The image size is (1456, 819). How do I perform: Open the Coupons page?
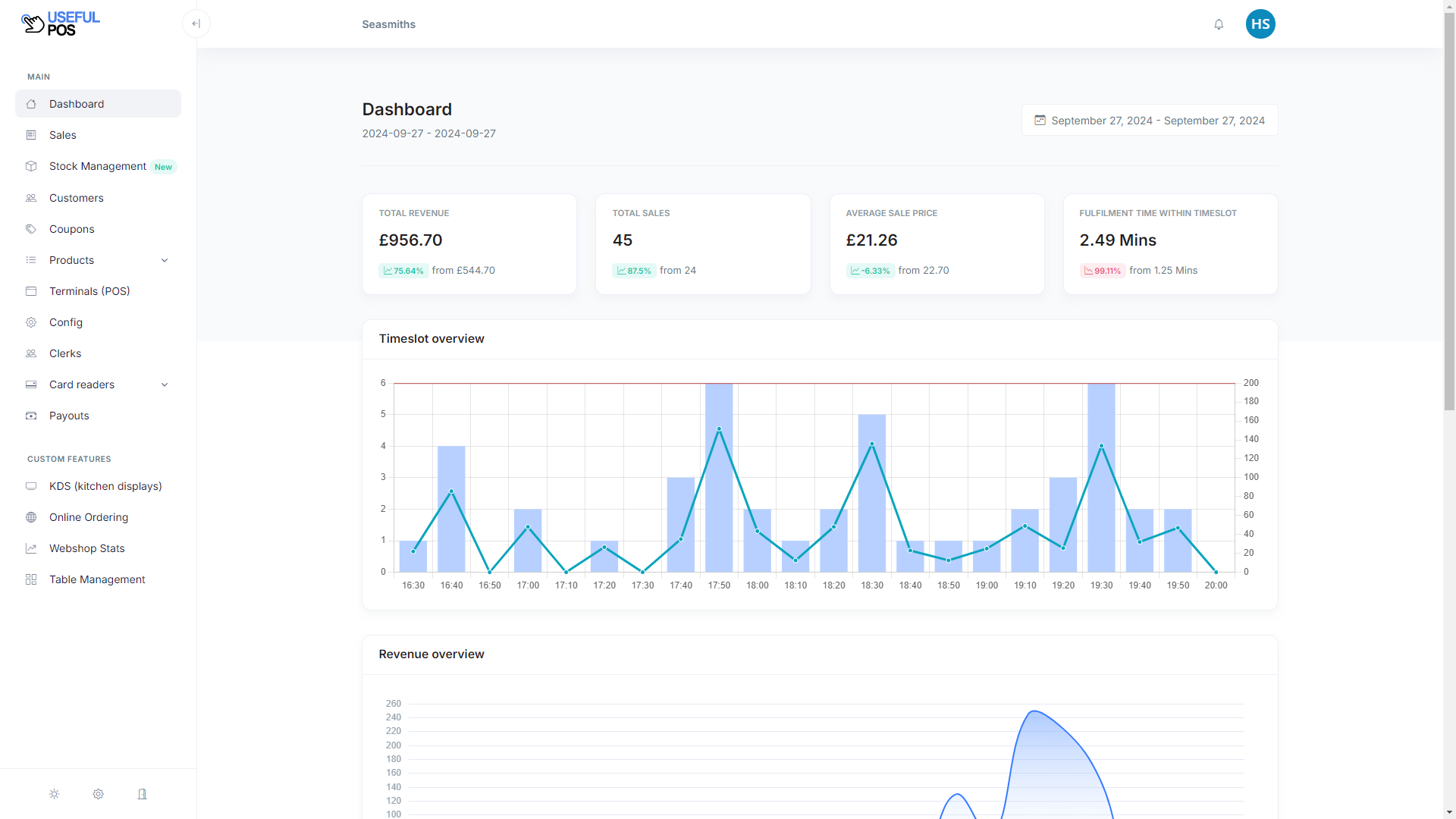[x=98, y=229]
